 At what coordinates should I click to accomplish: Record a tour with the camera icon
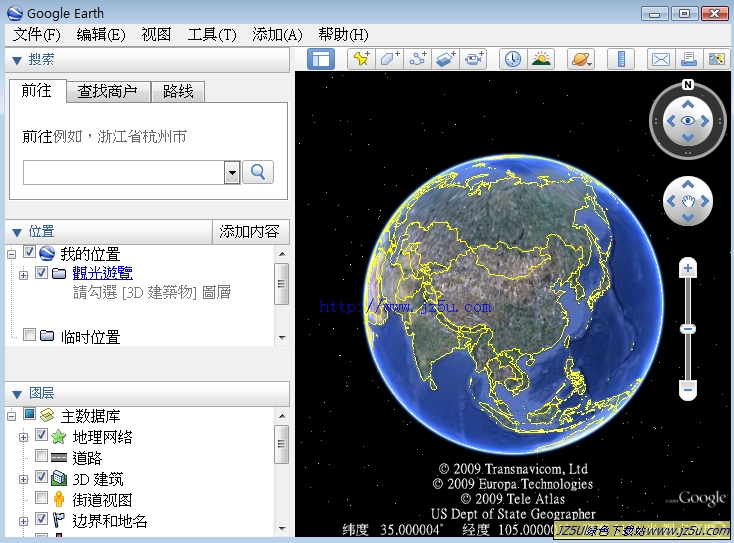[x=474, y=59]
